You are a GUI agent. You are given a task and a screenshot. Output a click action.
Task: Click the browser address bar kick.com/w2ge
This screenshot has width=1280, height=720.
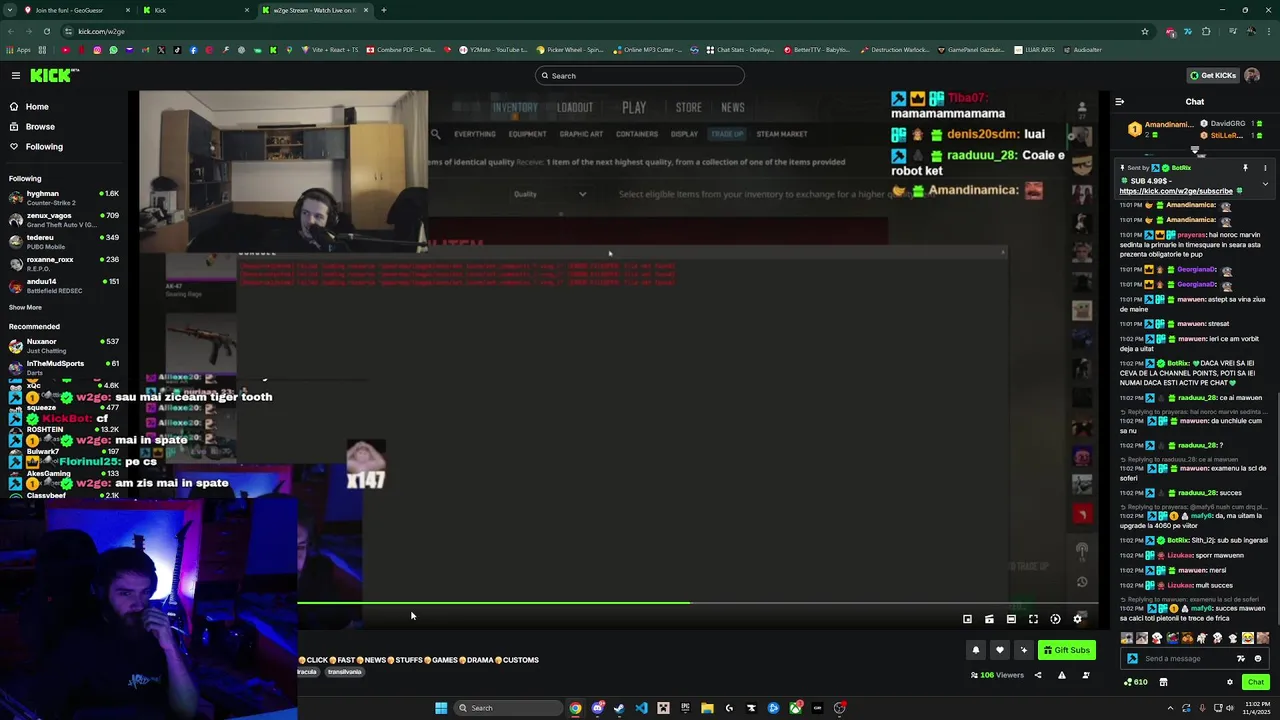[x=600, y=31]
